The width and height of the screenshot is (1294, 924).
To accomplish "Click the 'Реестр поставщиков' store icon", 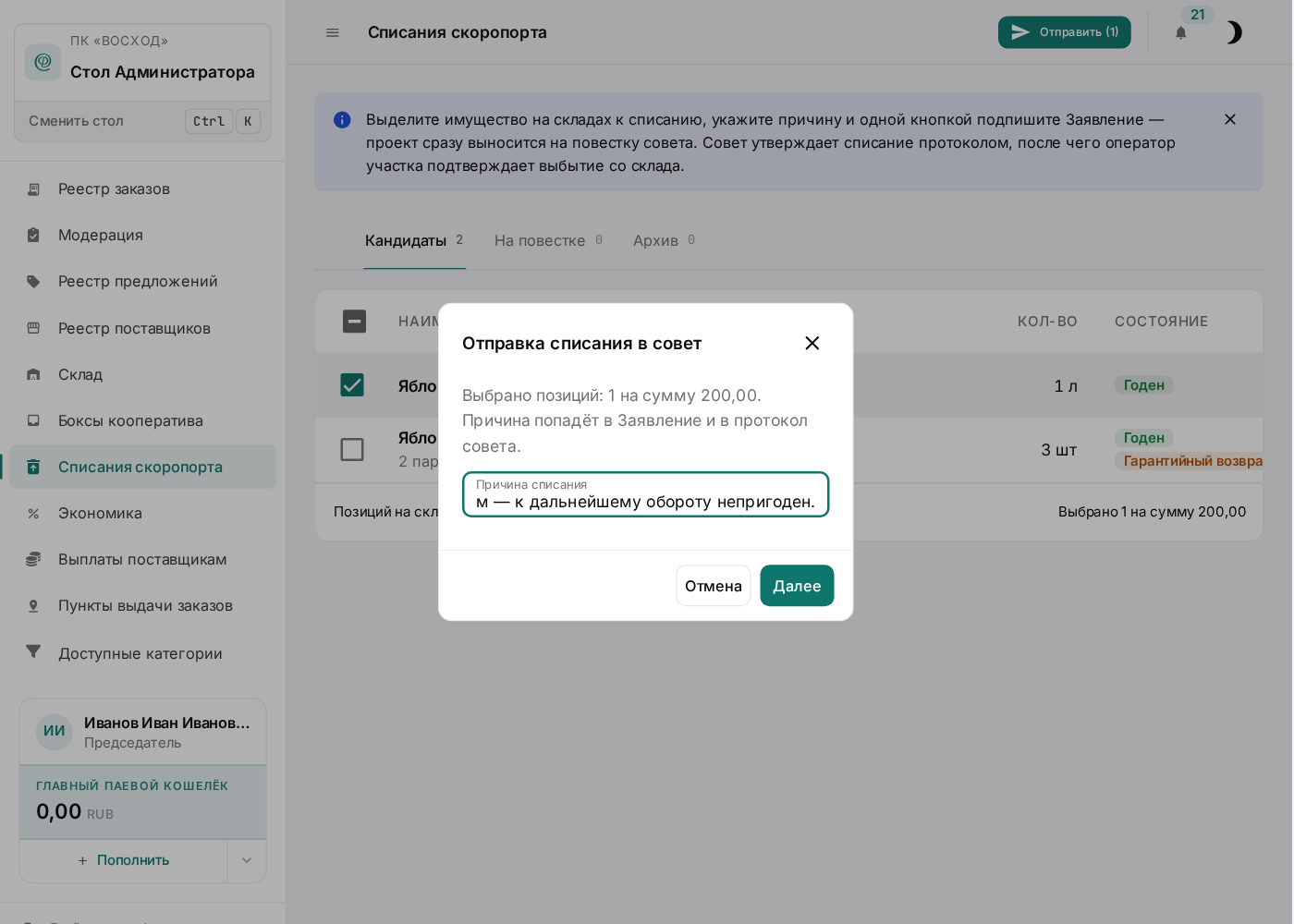I will click(33, 328).
